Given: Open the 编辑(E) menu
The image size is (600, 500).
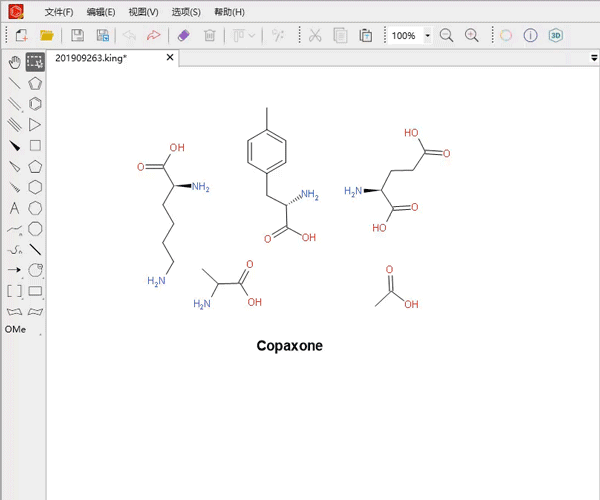Looking at the screenshot, I should tap(101, 12).
